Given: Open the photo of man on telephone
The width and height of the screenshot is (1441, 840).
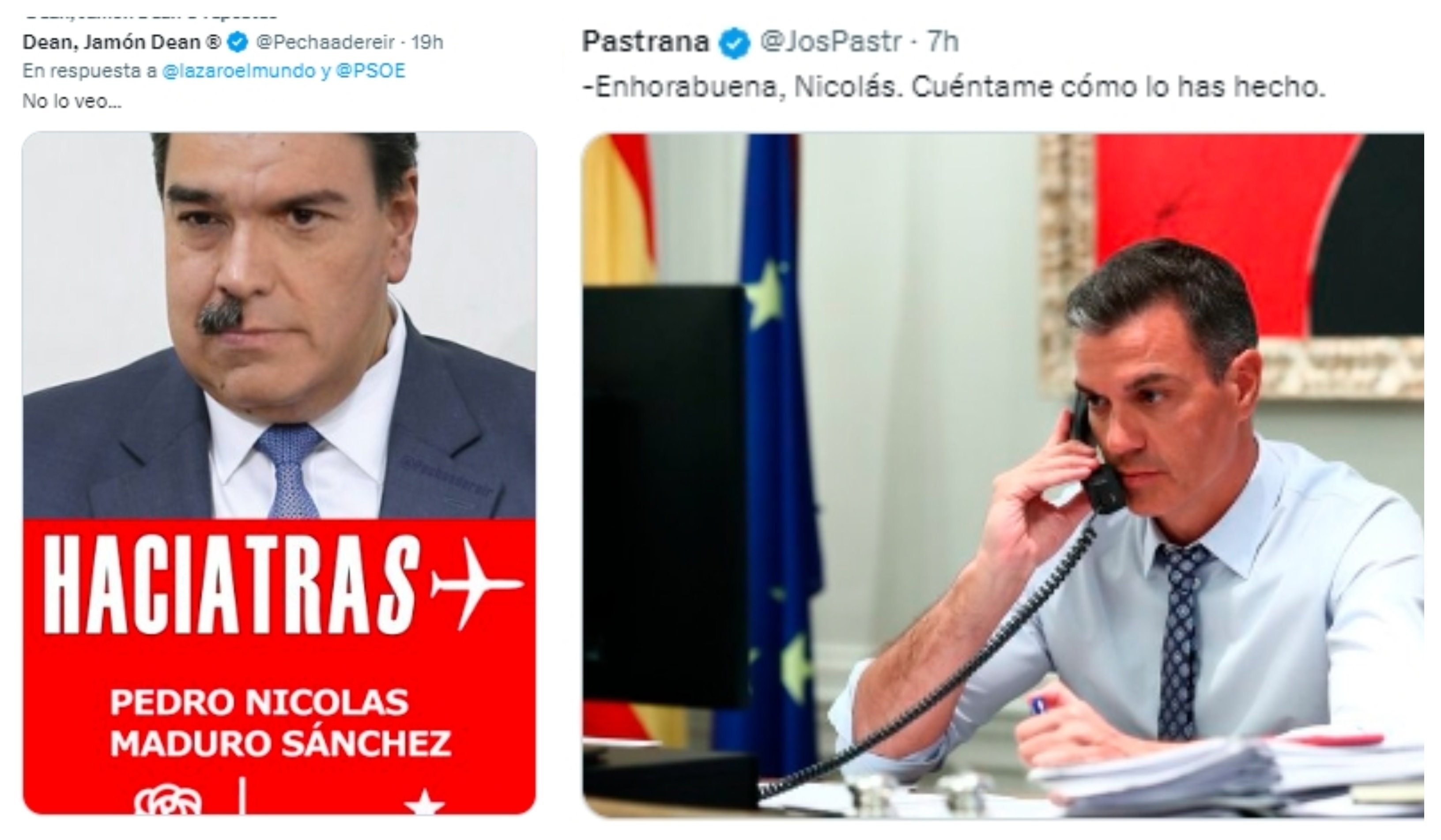Looking at the screenshot, I should click(x=1003, y=475).
